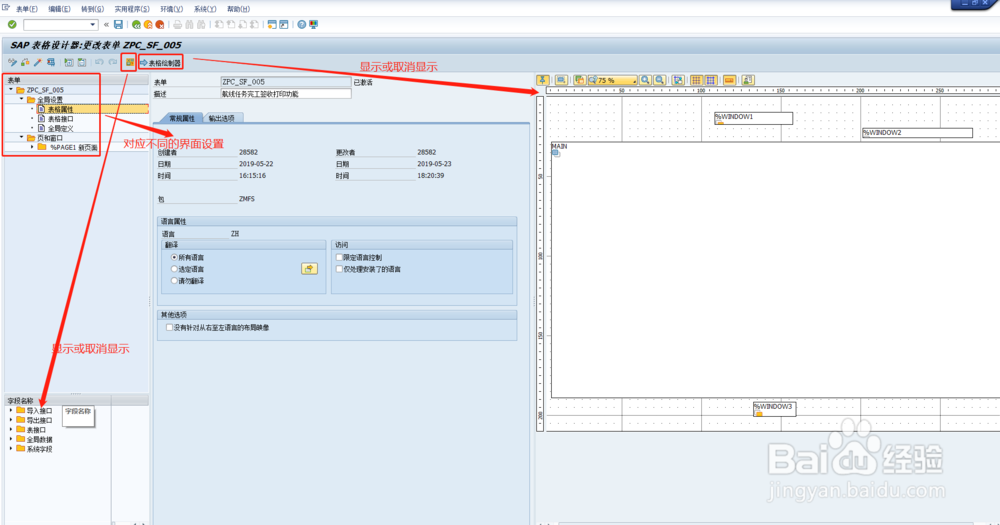Click the pushpin icon in Form Painter toolbar
Image resolution: width=1000 pixels, height=525 pixels.
coord(543,80)
